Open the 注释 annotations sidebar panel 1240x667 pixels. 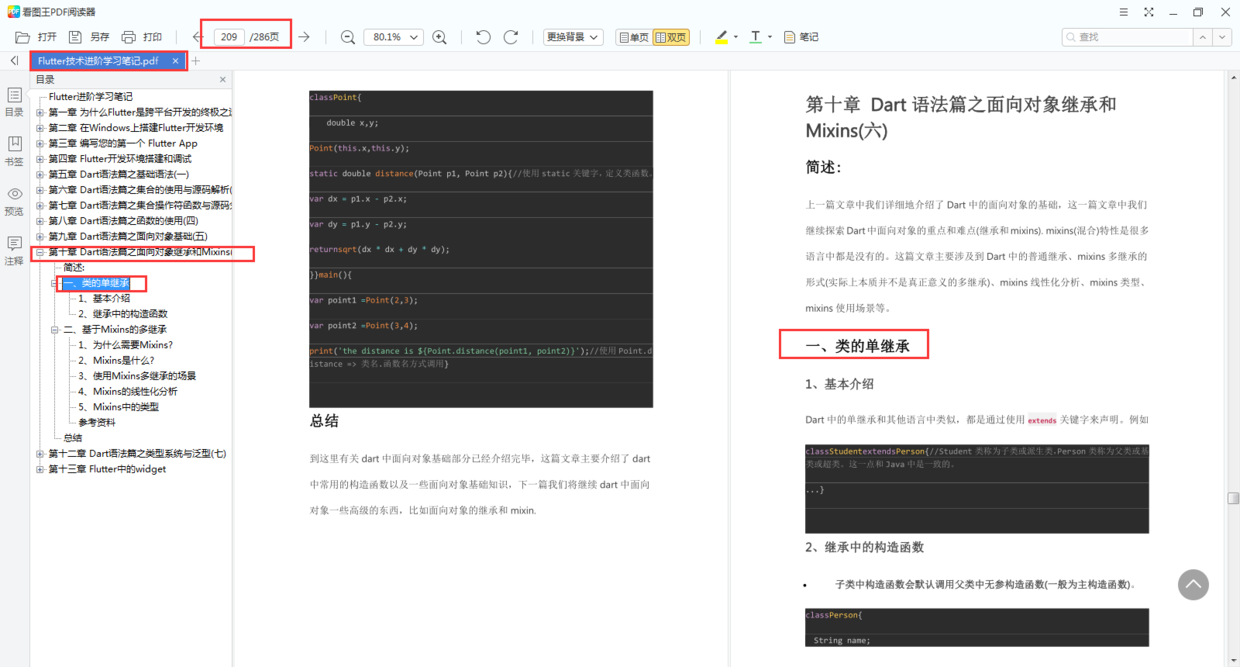click(x=14, y=251)
